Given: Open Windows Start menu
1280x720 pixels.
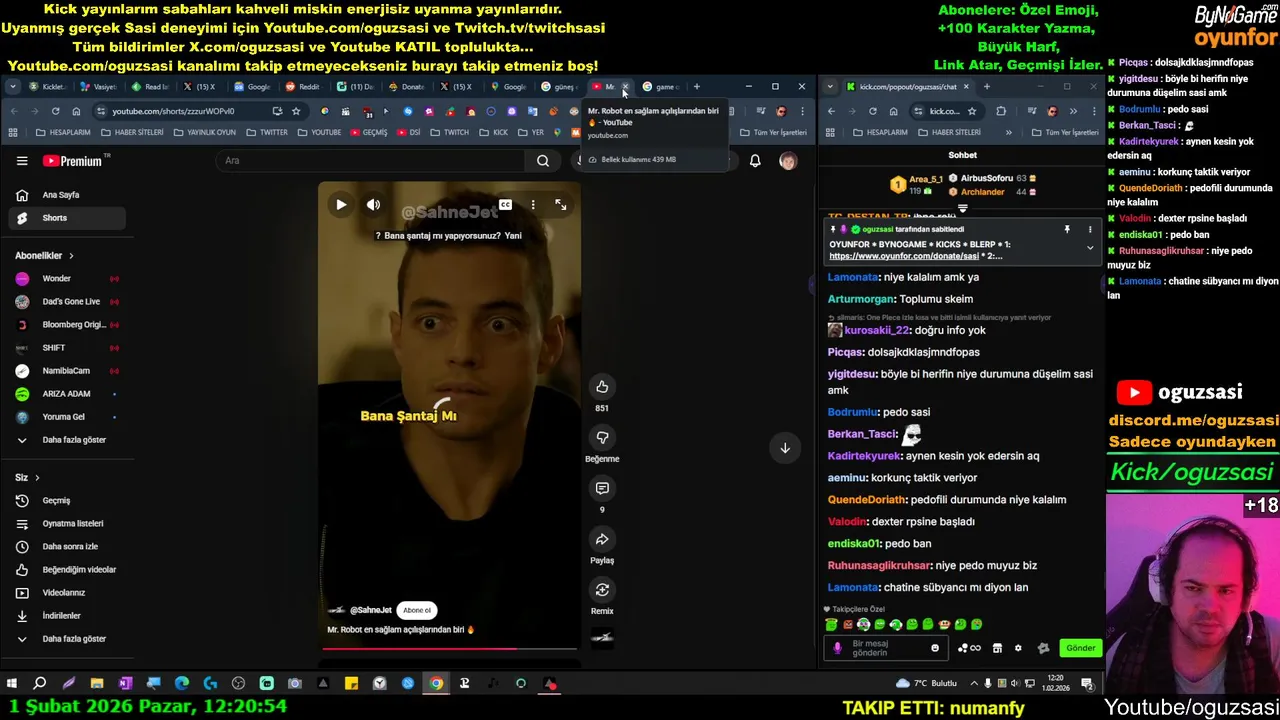Looking at the screenshot, I should pos(11,684).
